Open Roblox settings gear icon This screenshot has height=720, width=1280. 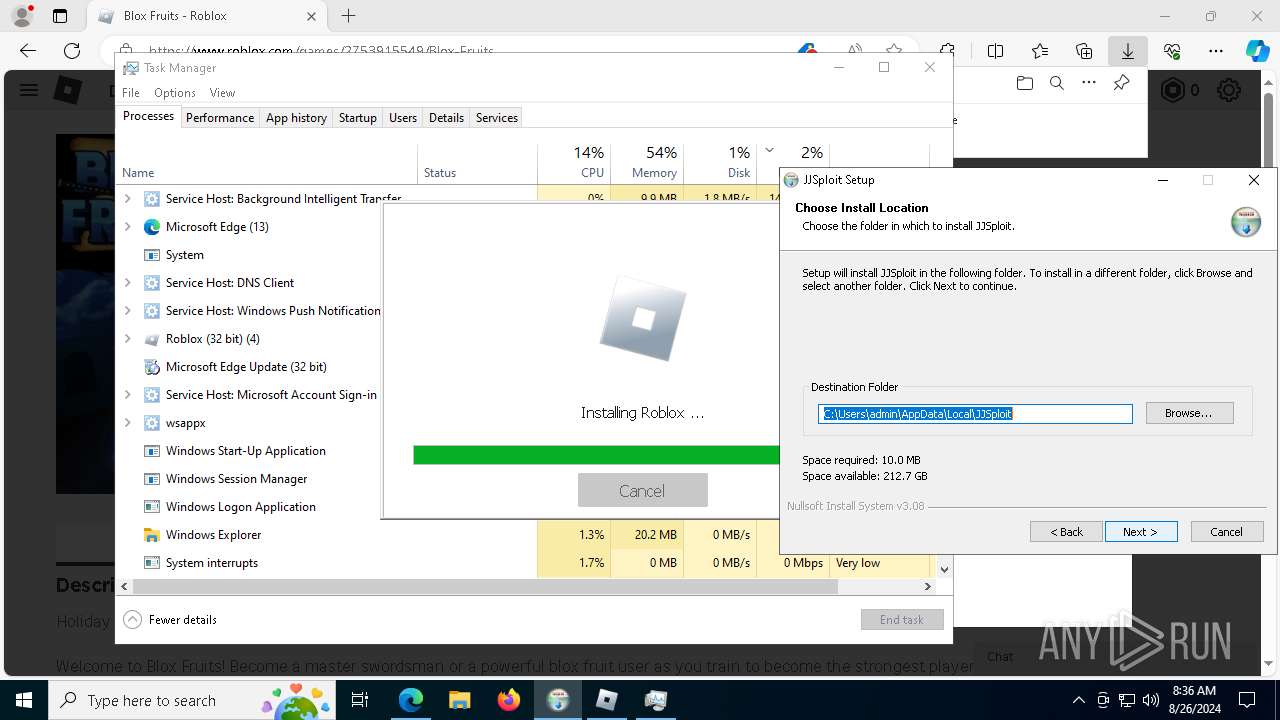pos(1229,91)
